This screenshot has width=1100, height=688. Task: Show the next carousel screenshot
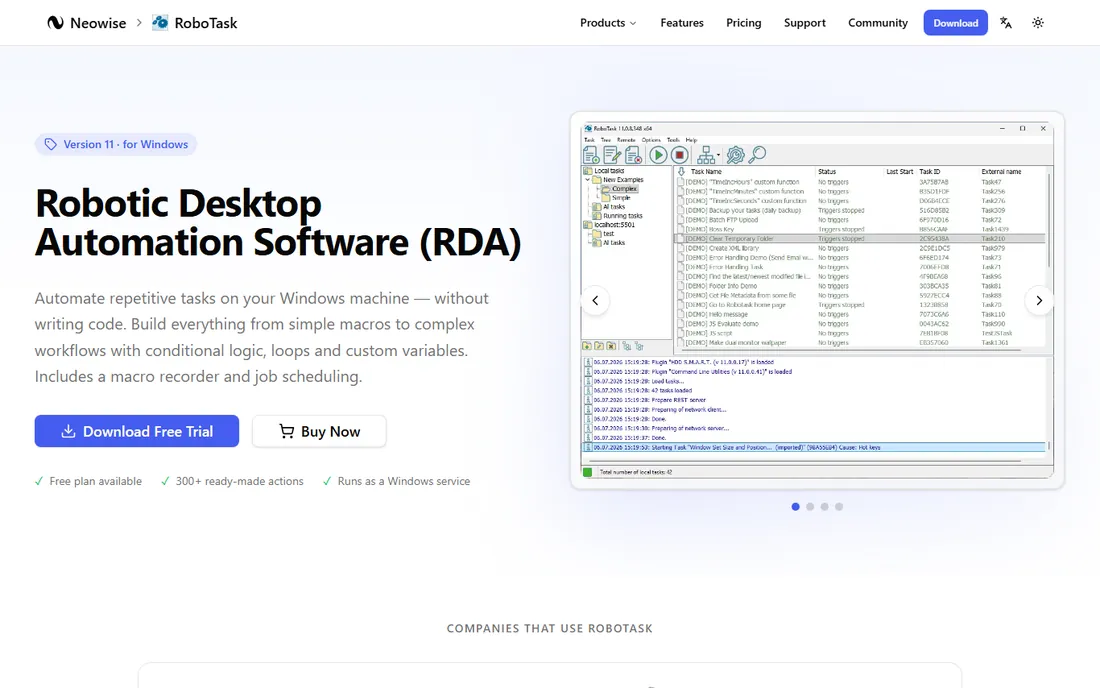tap(1039, 301)
